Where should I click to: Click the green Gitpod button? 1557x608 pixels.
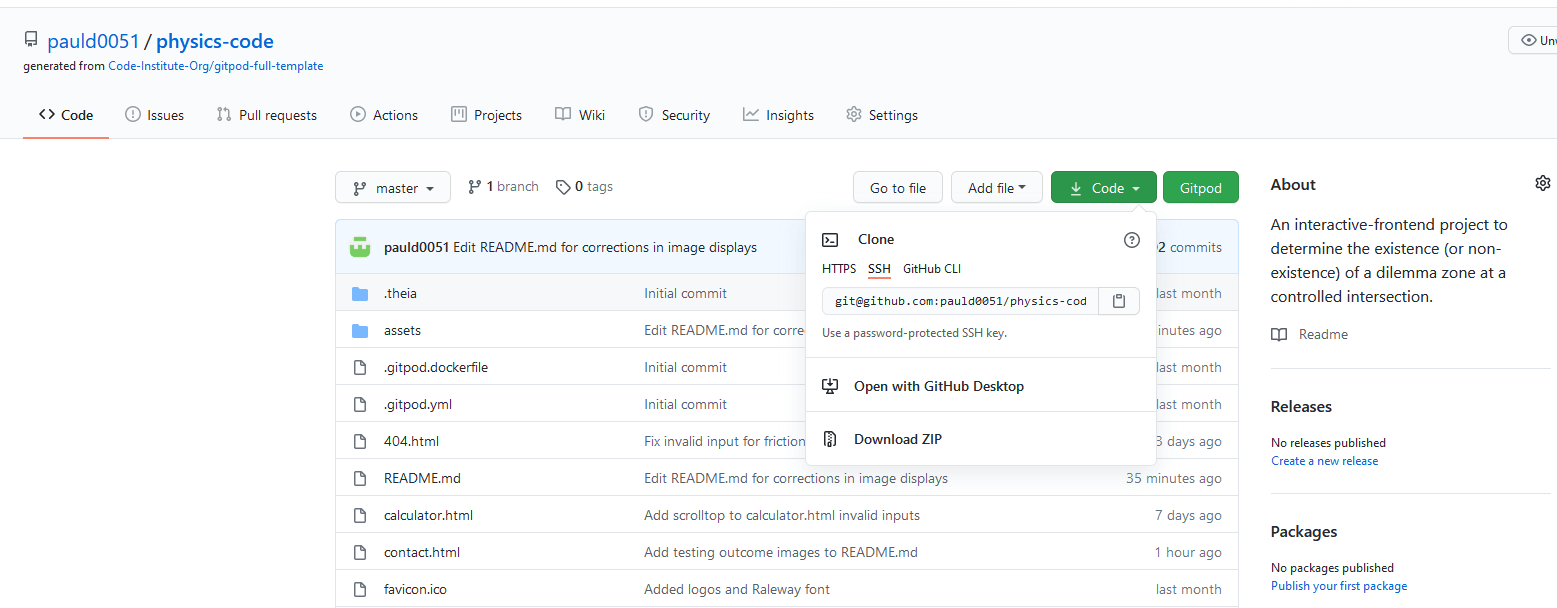(x=1201, y=188)
